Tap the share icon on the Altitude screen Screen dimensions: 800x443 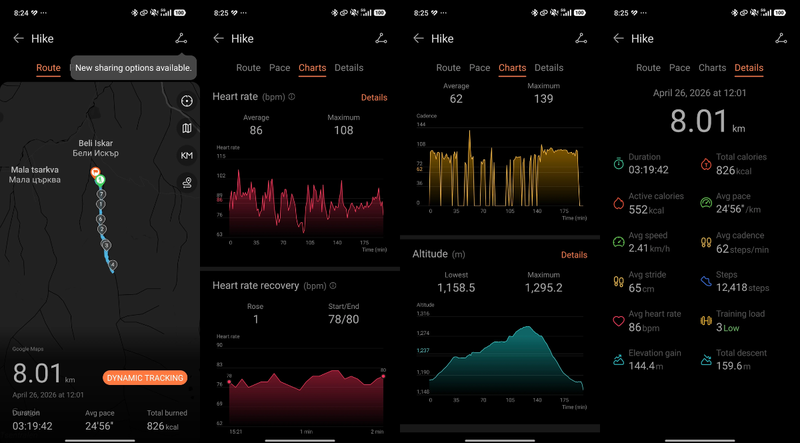(x=581, y=38)
